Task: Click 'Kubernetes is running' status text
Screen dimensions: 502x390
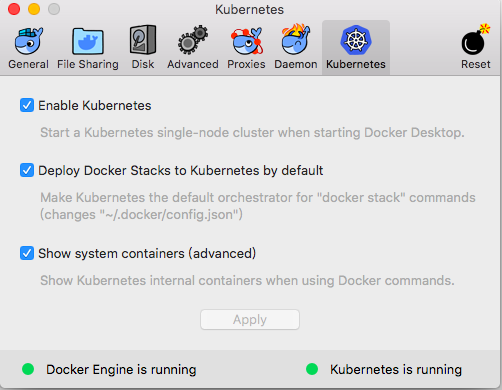Action: 396,370
